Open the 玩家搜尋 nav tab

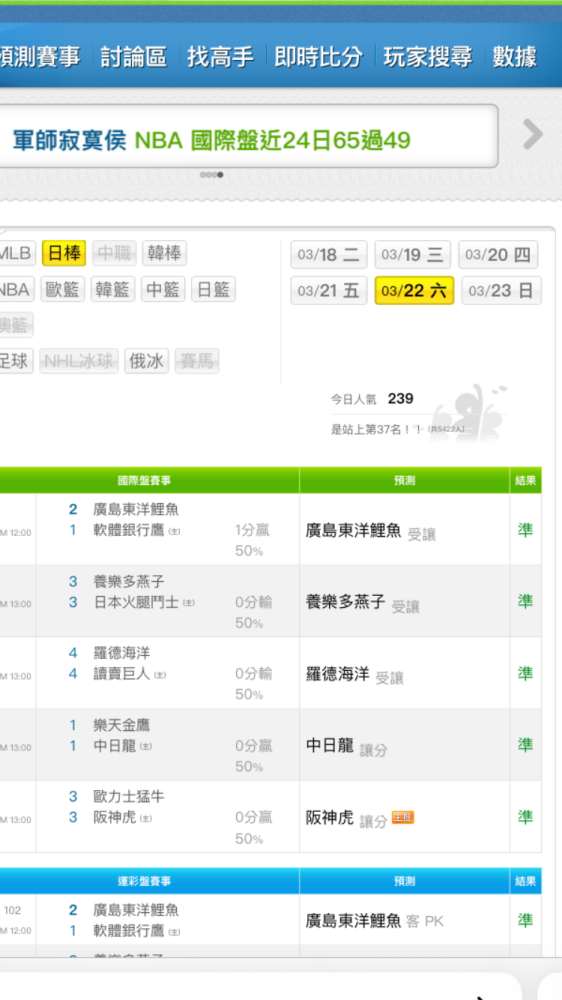click(427, 57)
